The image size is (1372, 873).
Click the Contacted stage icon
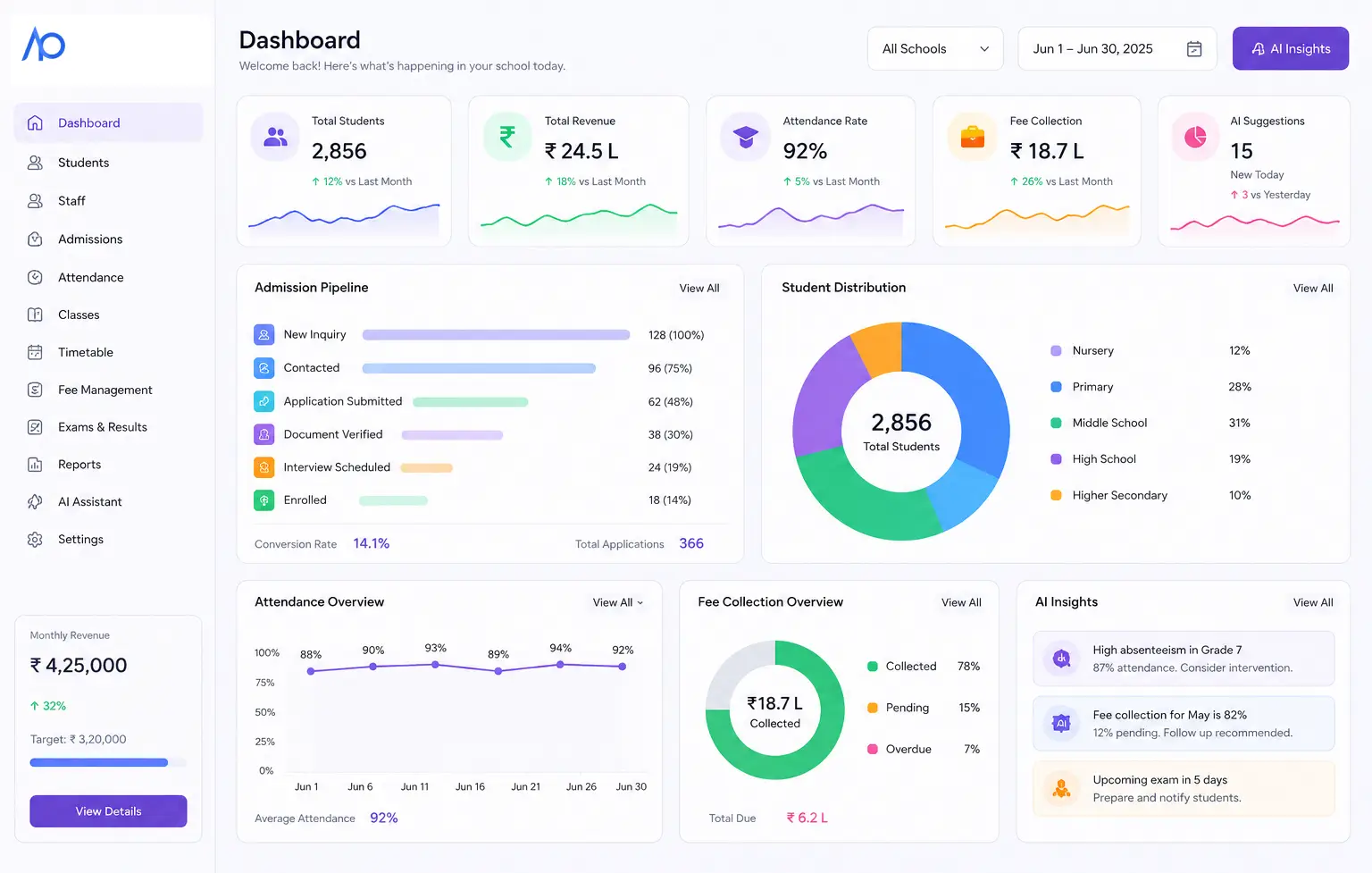pyautogui.click(x=264, y=368)
